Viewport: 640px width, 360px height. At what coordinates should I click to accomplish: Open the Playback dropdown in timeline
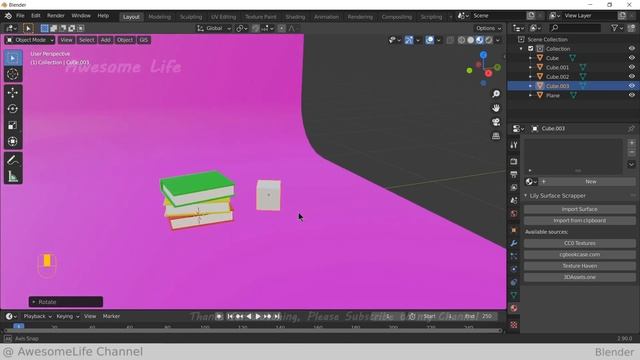(x=37, y=316)
